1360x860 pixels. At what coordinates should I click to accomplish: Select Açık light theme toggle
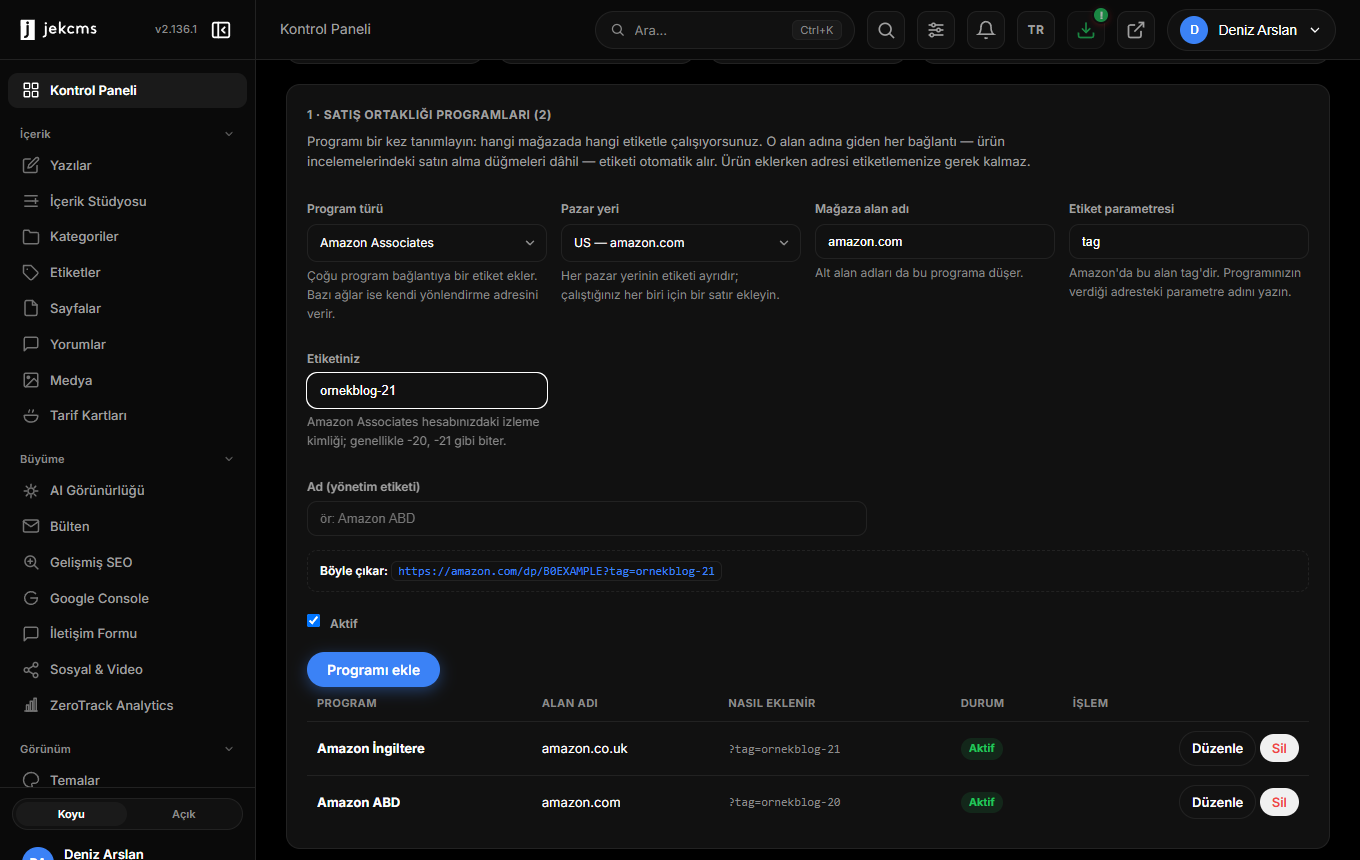[x=184, y=814]
